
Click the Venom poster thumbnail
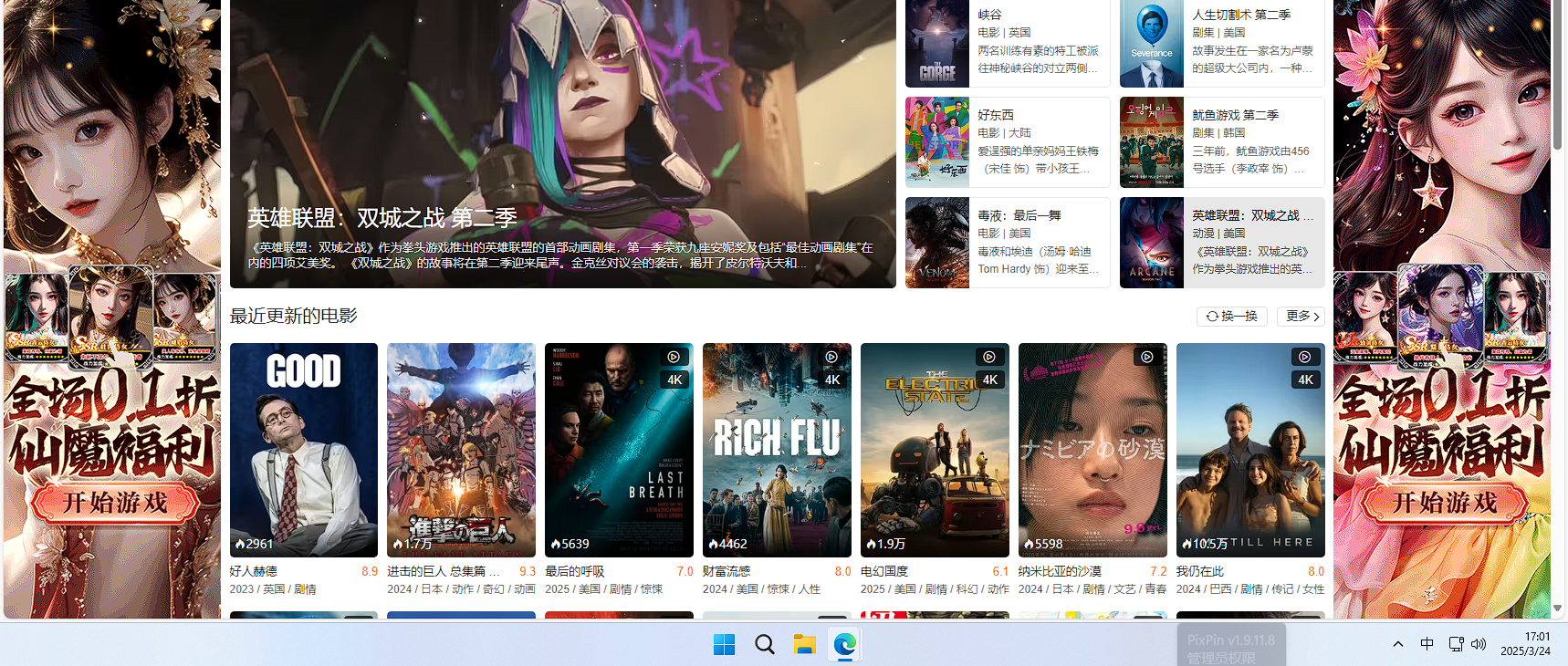(937, 243)
